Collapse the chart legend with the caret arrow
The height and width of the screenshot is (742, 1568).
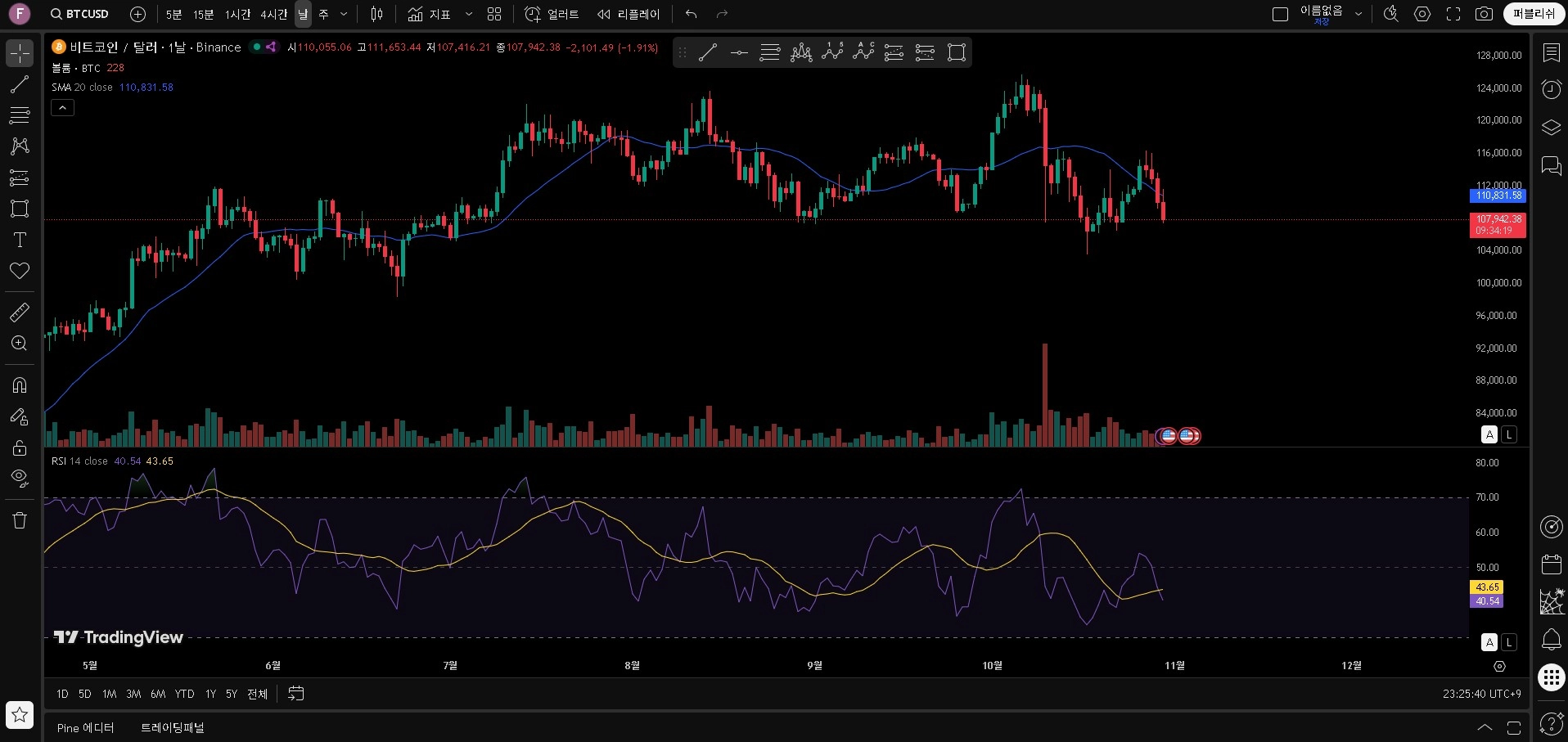(x=62, y=107)
